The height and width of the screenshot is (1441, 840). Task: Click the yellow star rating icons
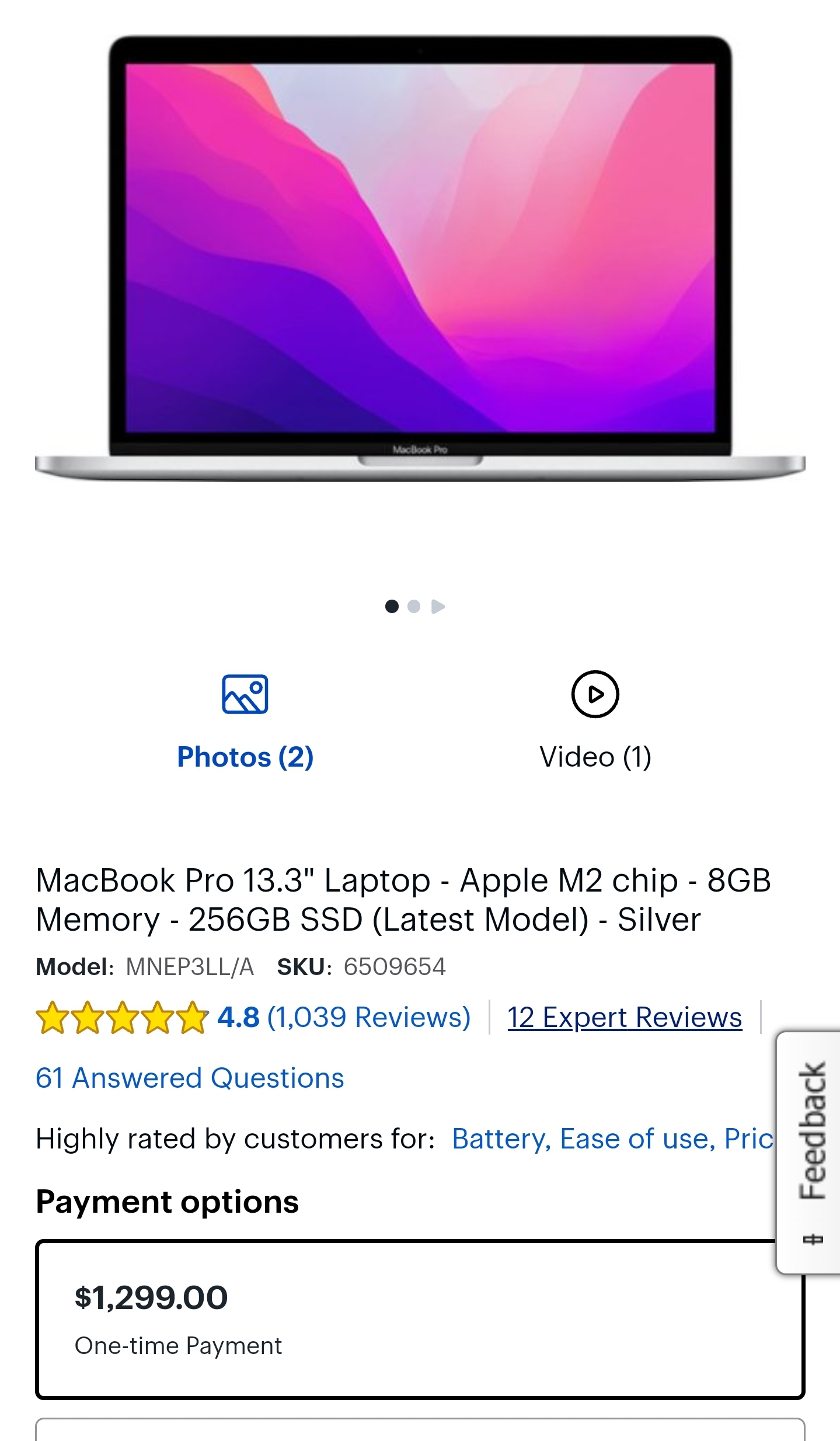122,1018
